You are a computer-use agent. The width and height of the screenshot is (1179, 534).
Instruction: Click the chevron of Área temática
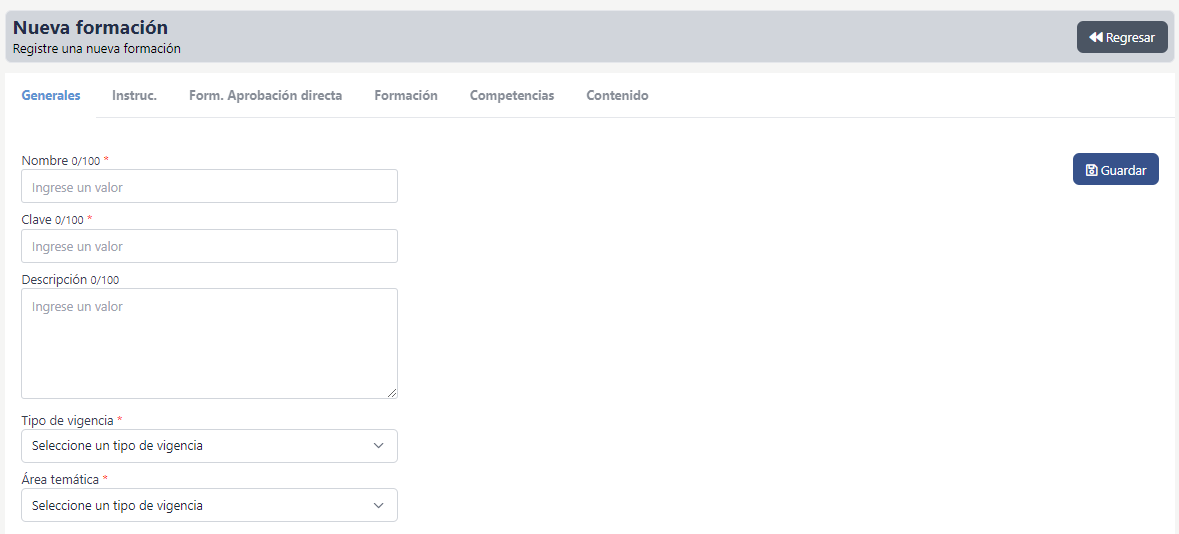click(379, 505)
